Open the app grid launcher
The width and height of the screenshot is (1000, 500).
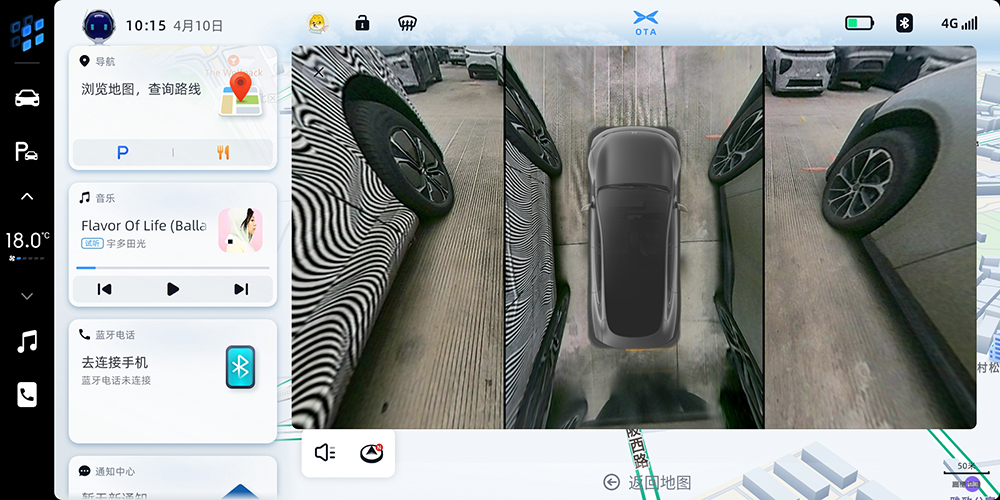coord(27,34)
